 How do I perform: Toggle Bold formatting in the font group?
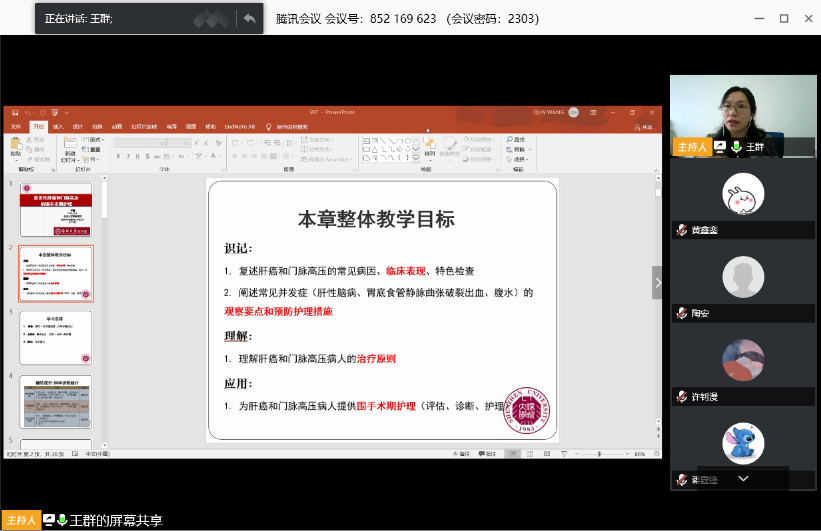118,157
